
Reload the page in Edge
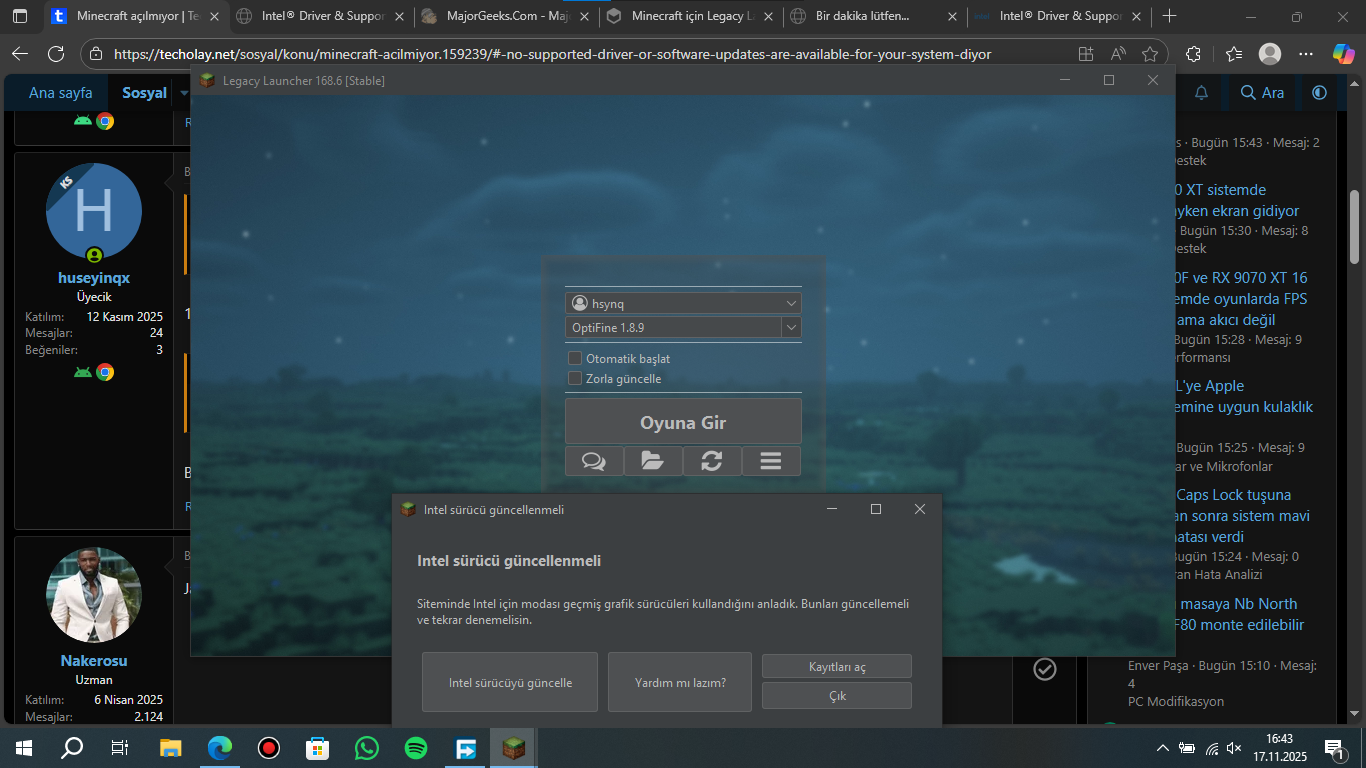click(56, 54)
